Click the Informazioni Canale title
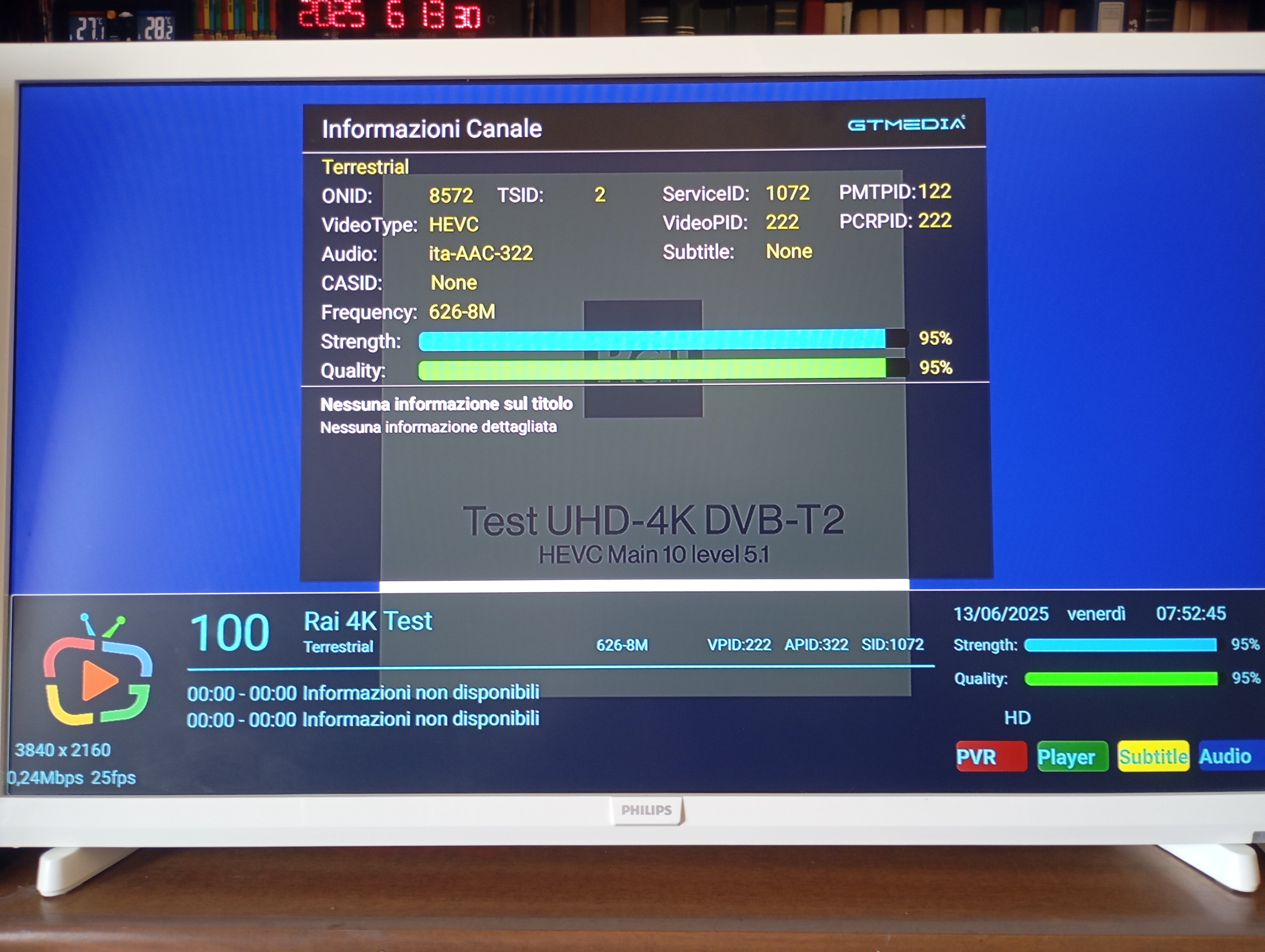 point(432,129)
